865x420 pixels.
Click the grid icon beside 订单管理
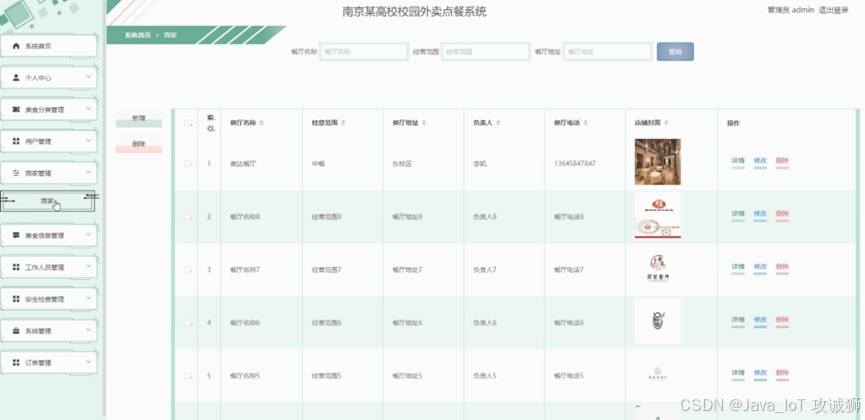(x=16, y=363)
